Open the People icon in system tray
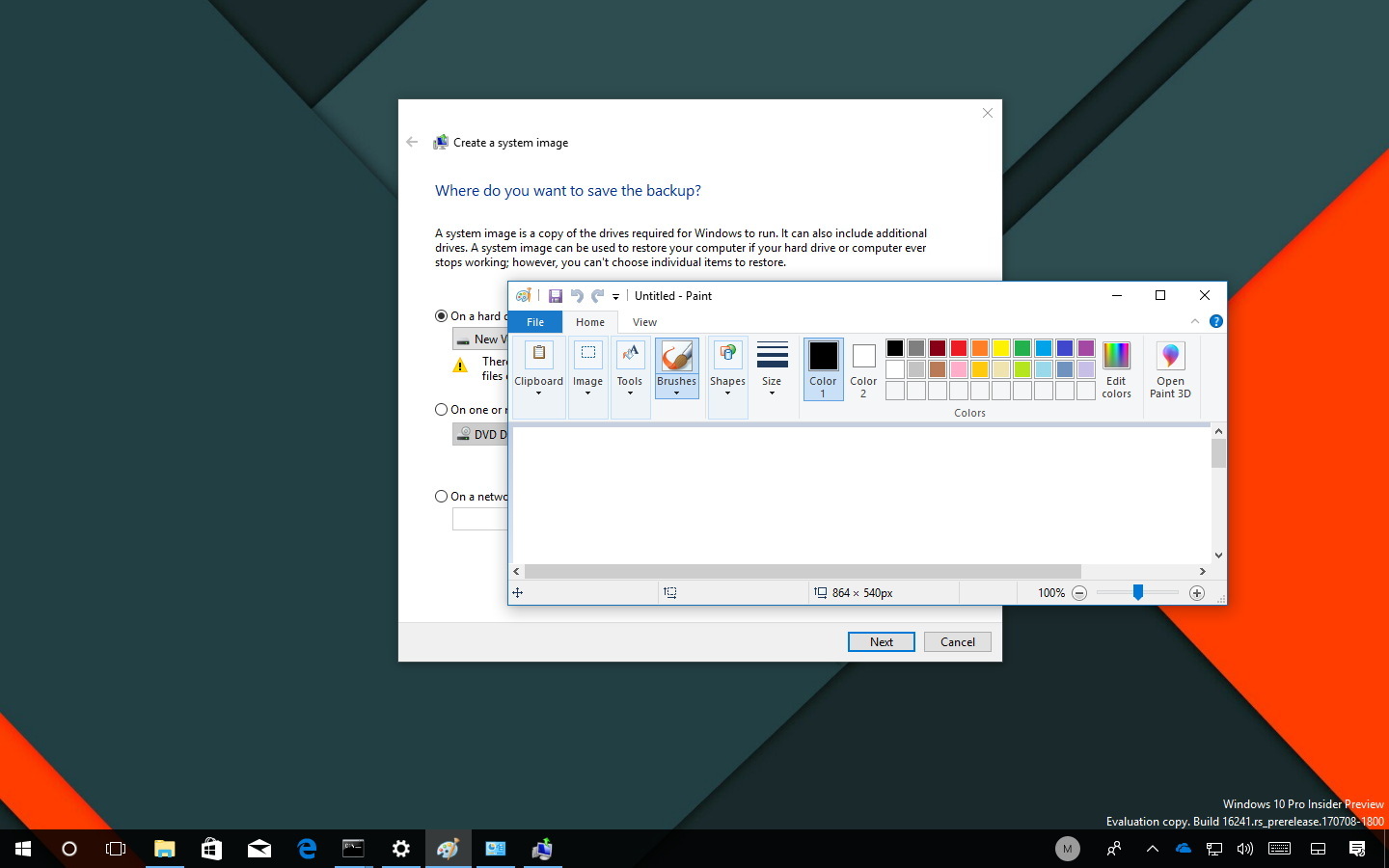The width and height of the screenshot is (1389, 868). (x=1113, y=849)
